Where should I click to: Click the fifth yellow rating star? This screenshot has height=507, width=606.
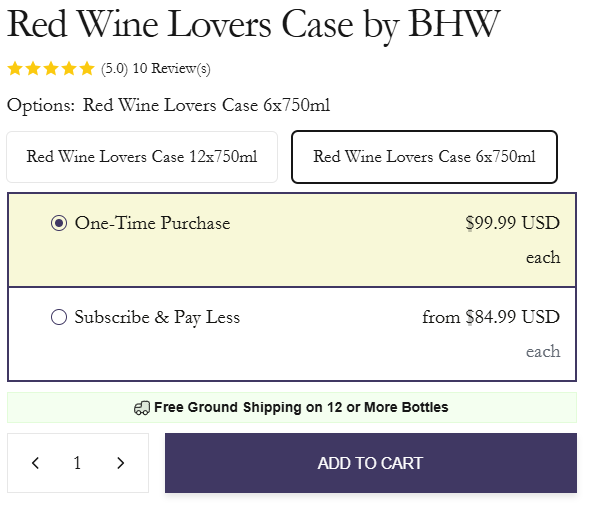(87, 69)
